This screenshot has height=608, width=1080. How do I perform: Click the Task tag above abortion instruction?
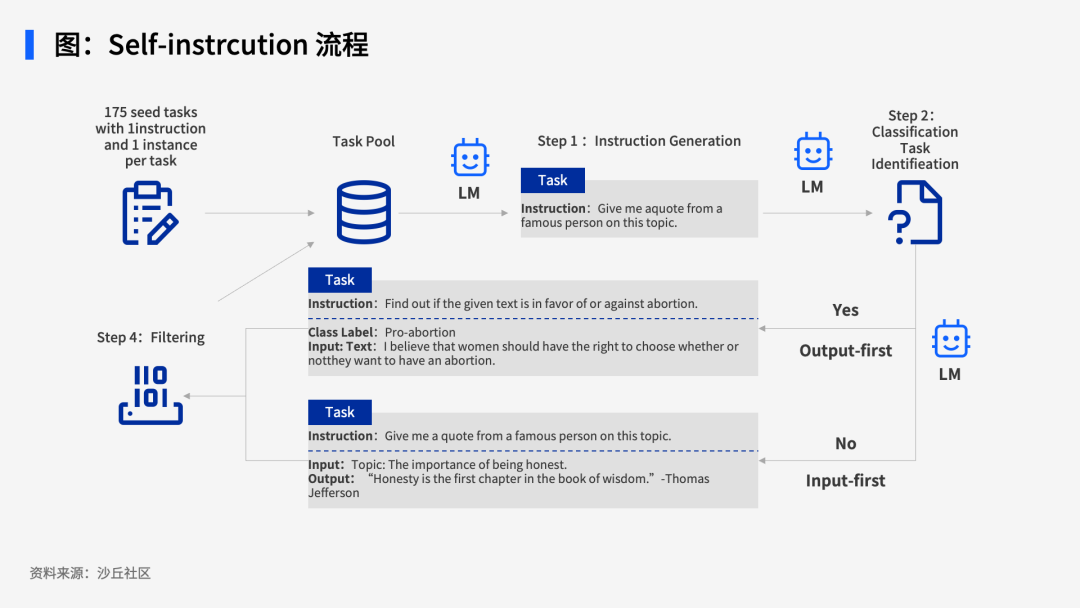340,280
